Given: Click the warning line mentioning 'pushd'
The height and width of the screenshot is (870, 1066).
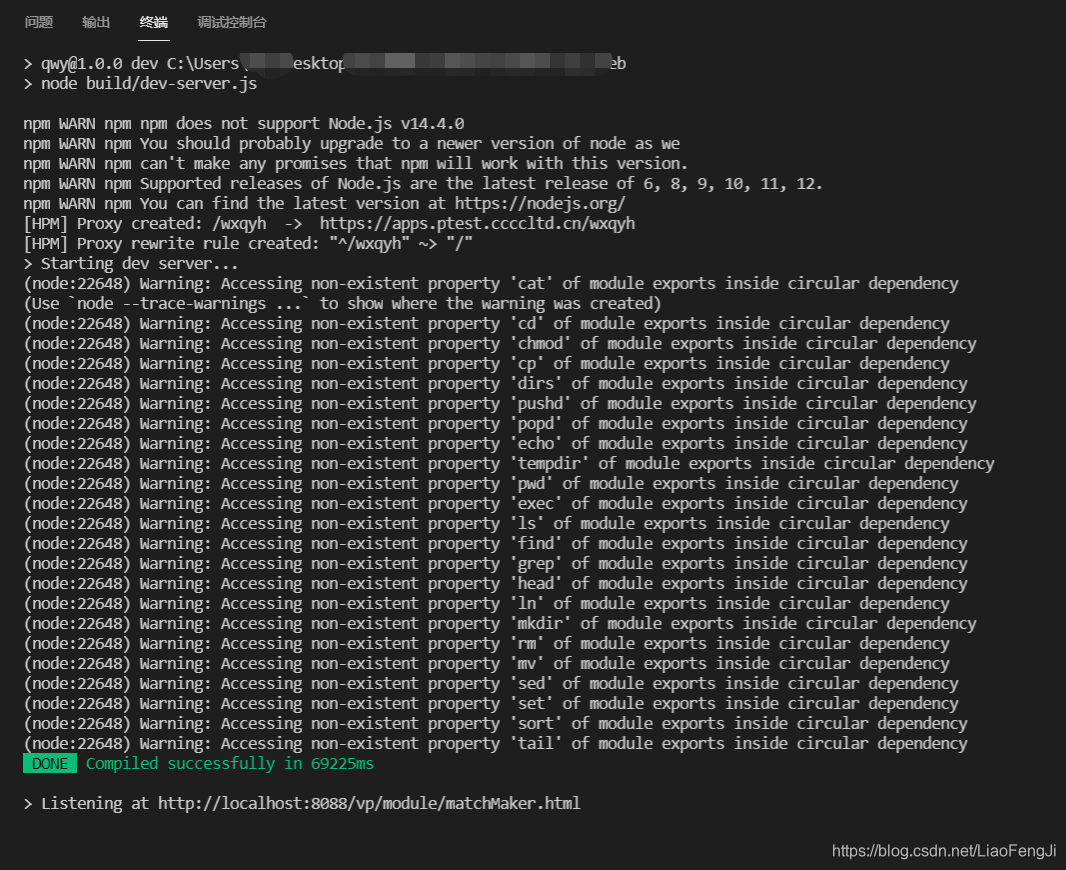Looking at the screenshot, I should pos(500,404).
